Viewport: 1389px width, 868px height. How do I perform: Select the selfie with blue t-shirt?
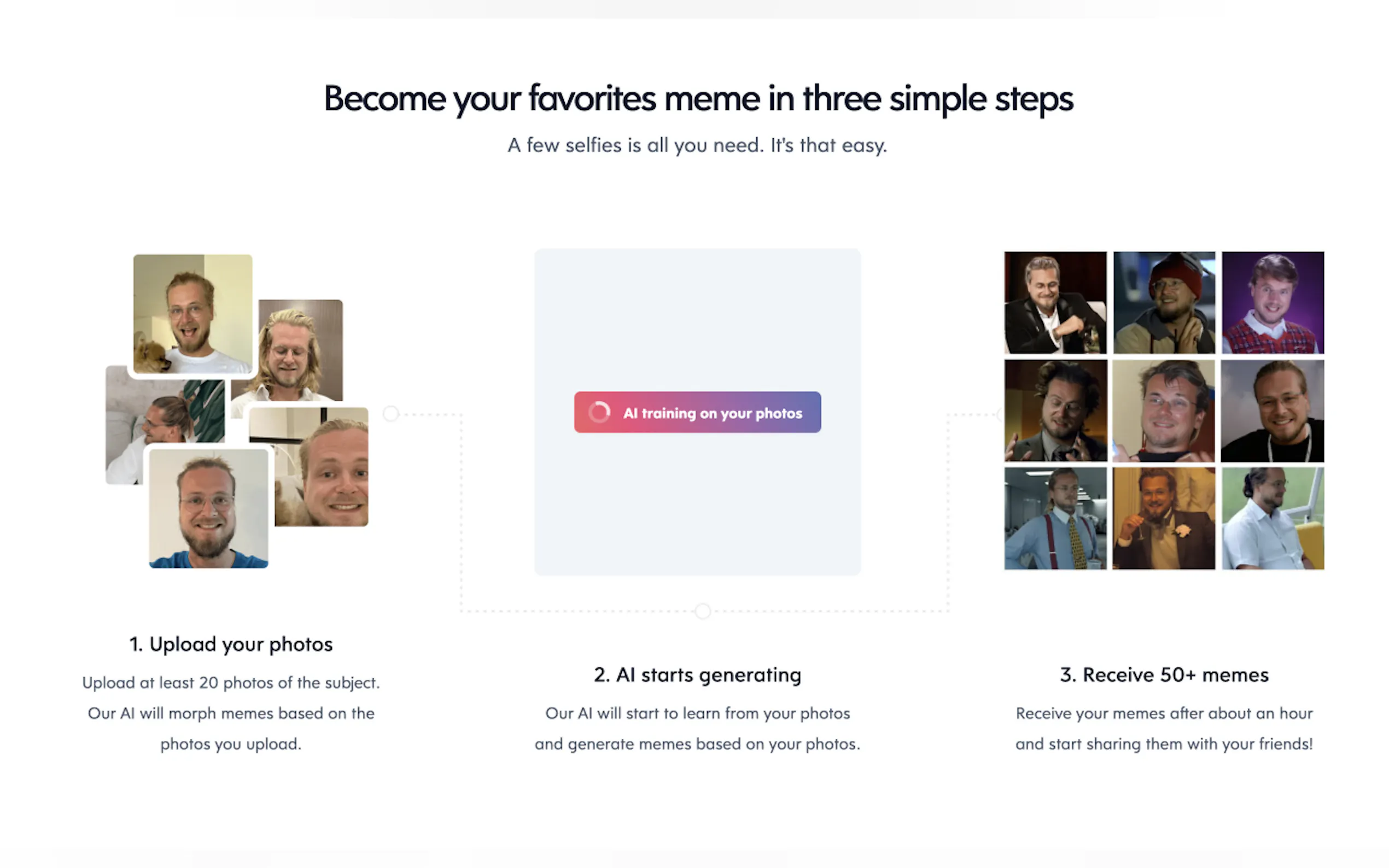(208, 509)
